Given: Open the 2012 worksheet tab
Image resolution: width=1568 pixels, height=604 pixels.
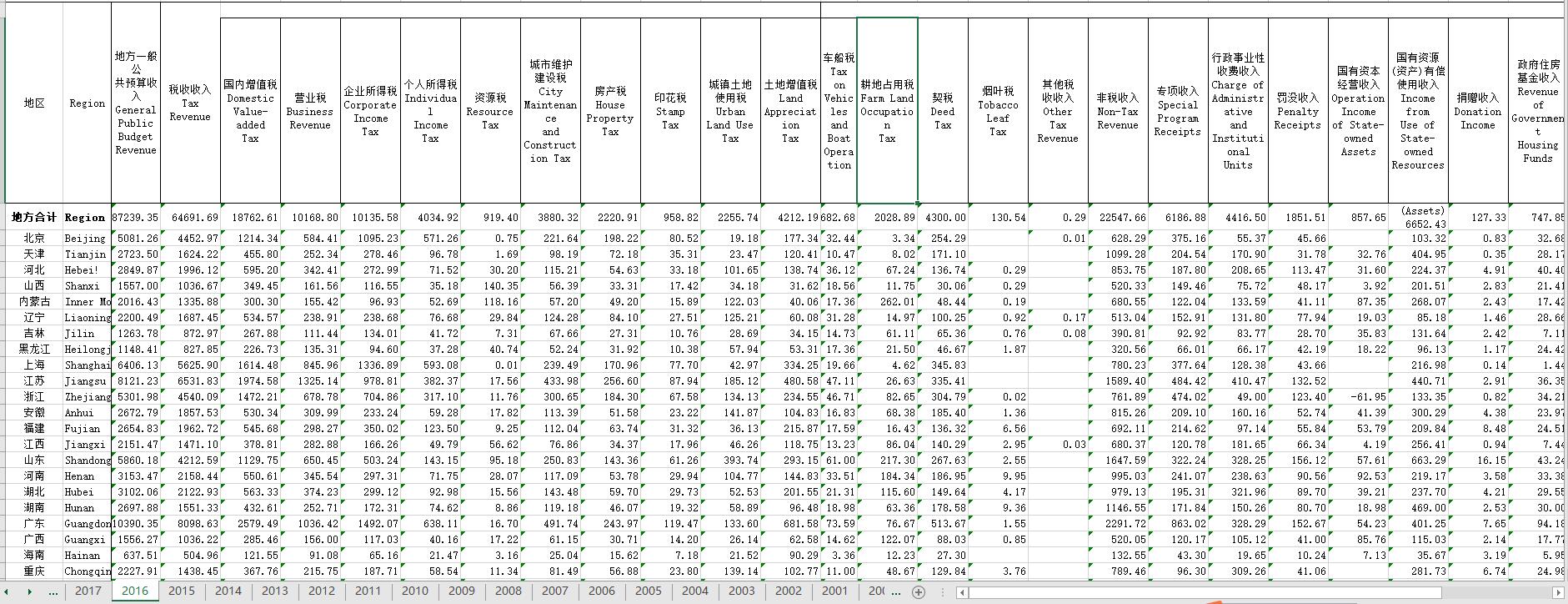Looking at the screenshot, I should [x=321, y=591].
